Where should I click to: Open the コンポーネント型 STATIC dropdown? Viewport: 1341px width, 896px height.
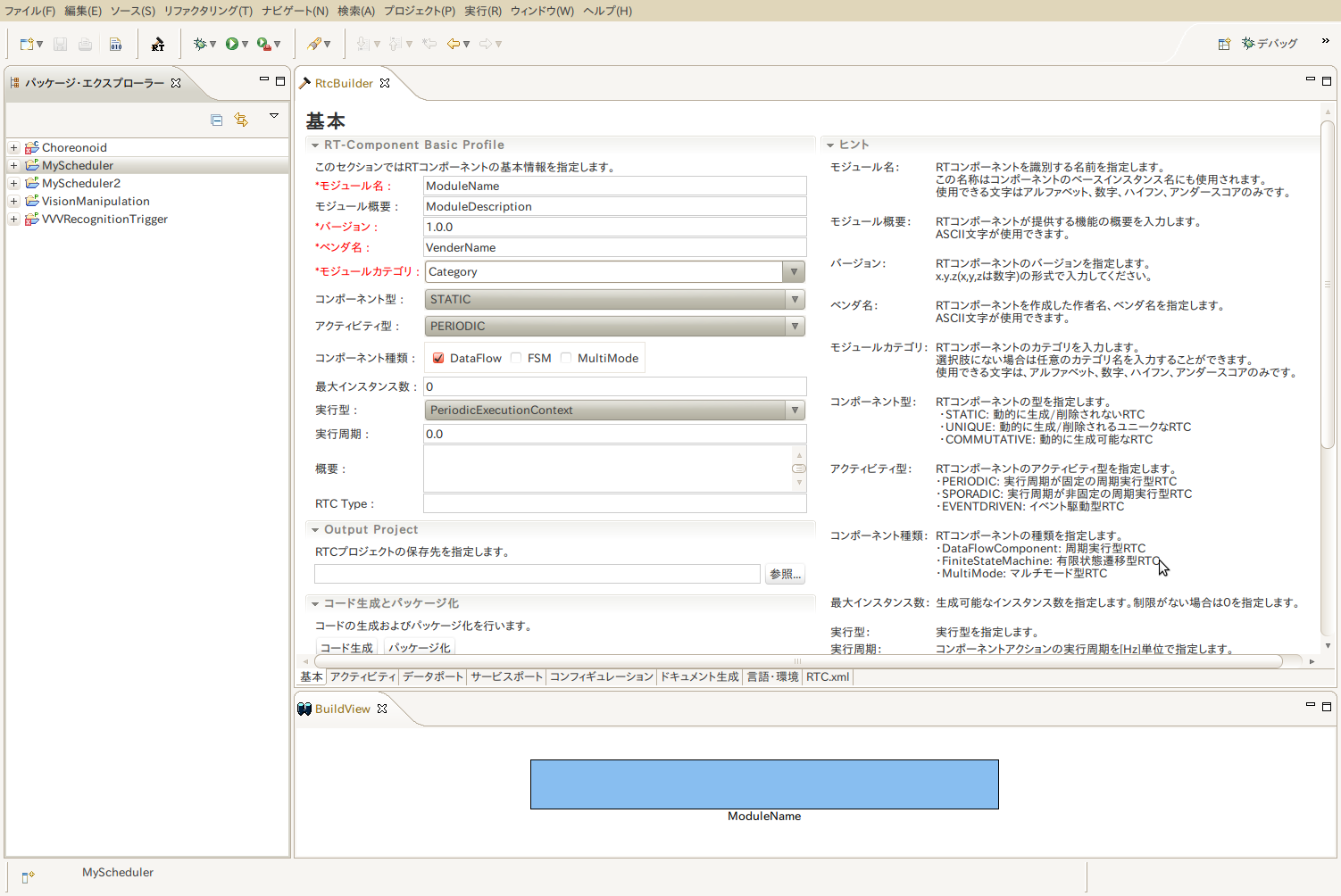tap(615, 300)
